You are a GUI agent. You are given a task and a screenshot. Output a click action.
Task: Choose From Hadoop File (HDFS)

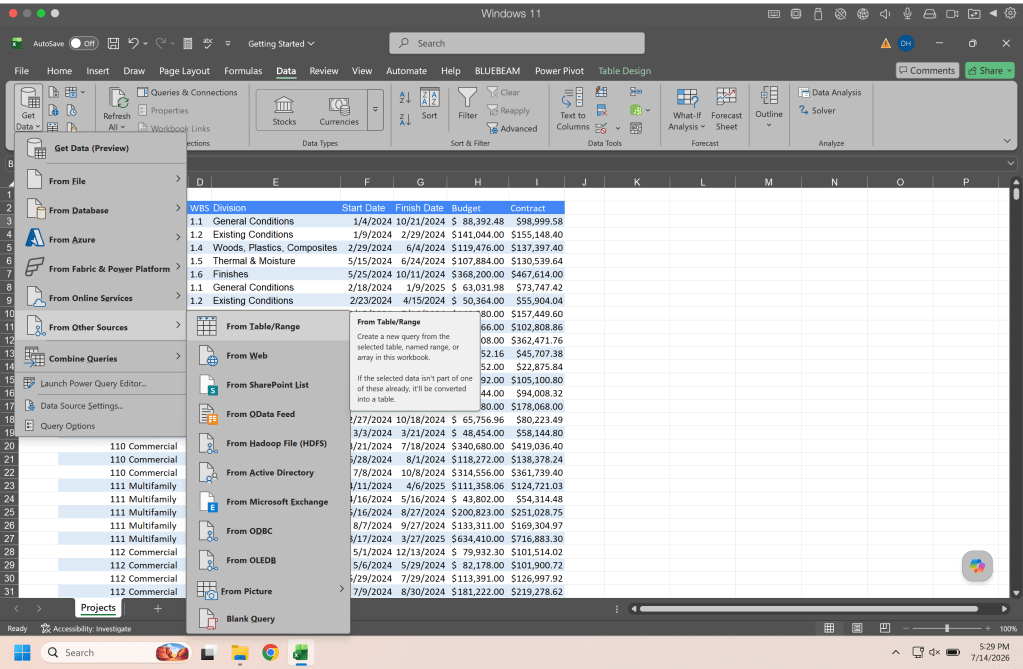click(268, 443)
